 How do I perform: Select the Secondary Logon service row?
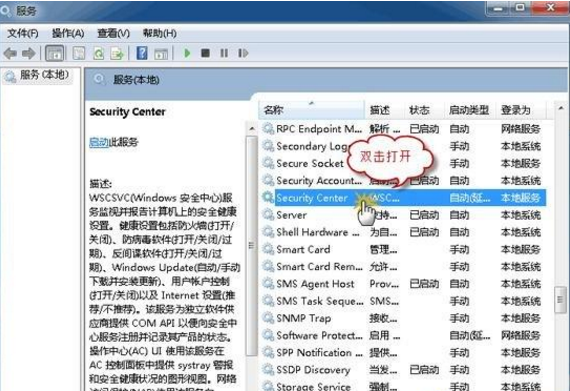[x=404, y=146]
